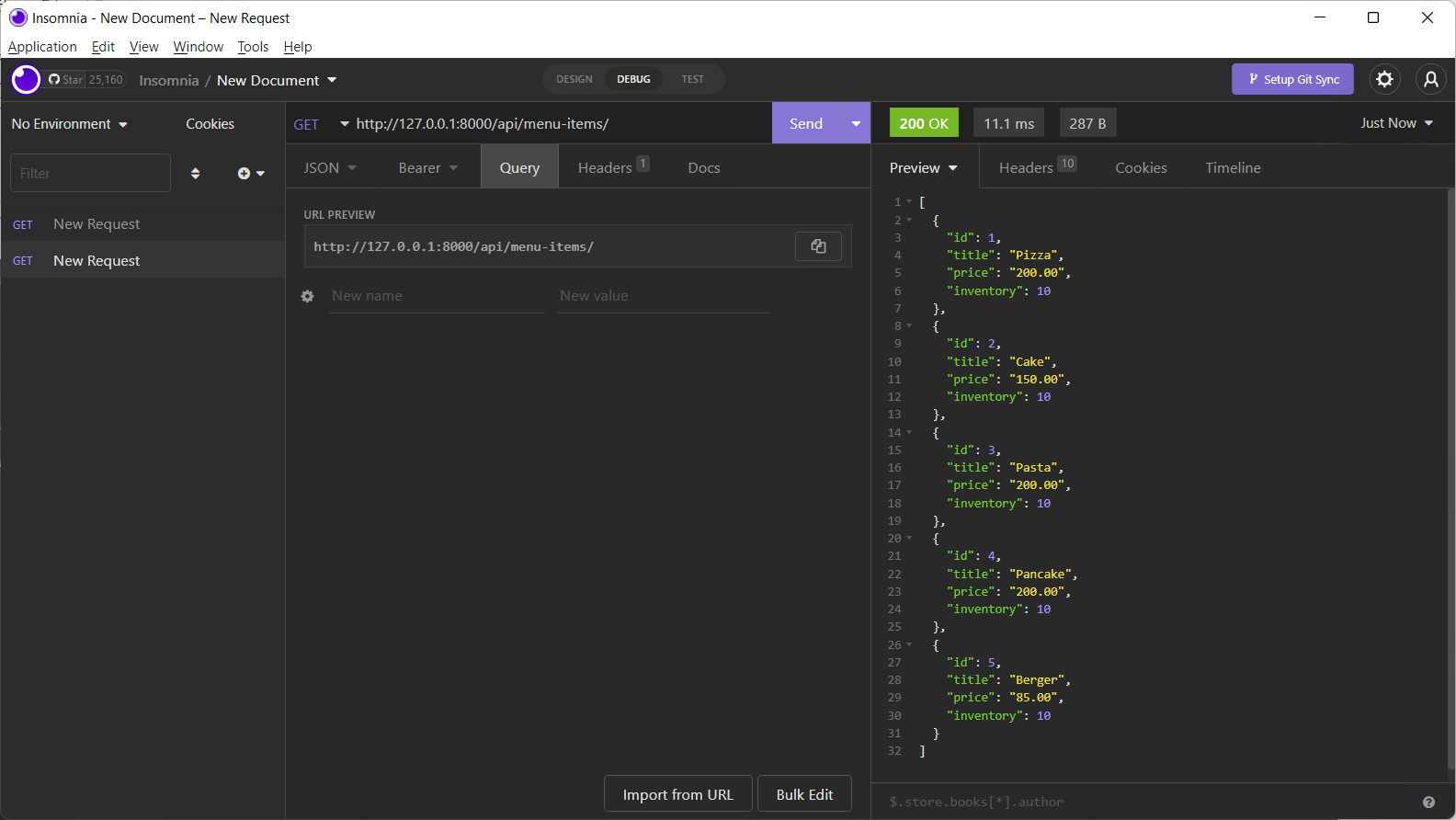Click the Setup Git Sync button
The height and width of the screenshot is (820, 1456).
pyautogui.click(x=1292, y=79)
